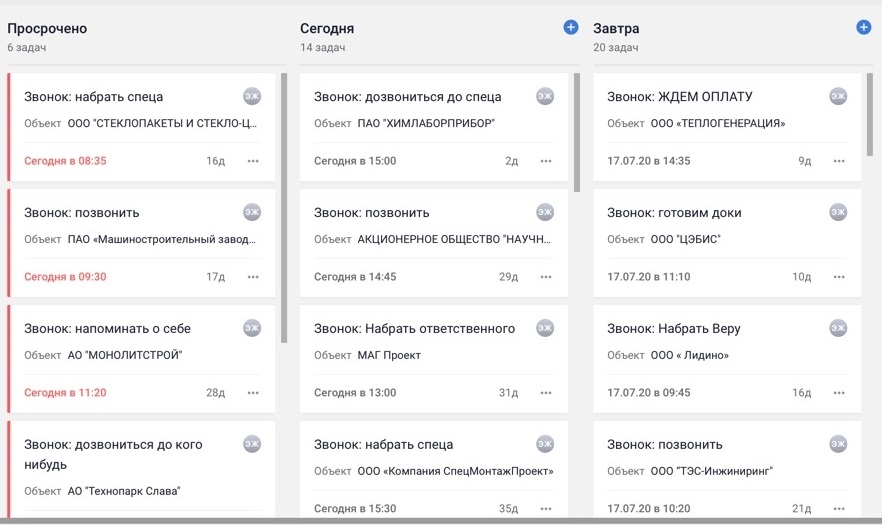Image resolution: width=882 pixels, height=525 pixels.
Task: Add a task in the Сегодня column
Action: click(571, 28)
